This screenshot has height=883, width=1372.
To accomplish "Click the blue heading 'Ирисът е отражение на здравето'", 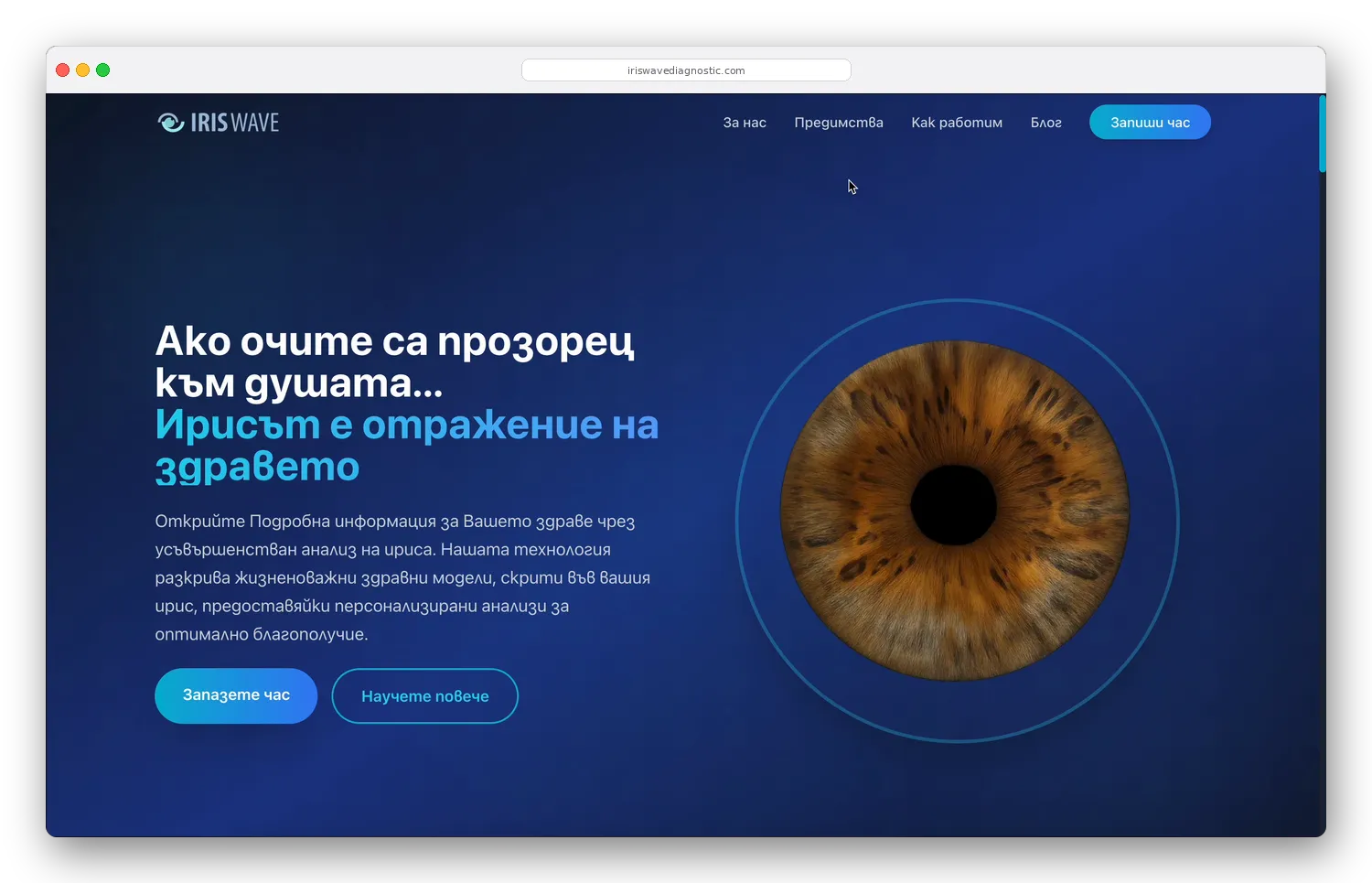I will [x=407, y=446].
